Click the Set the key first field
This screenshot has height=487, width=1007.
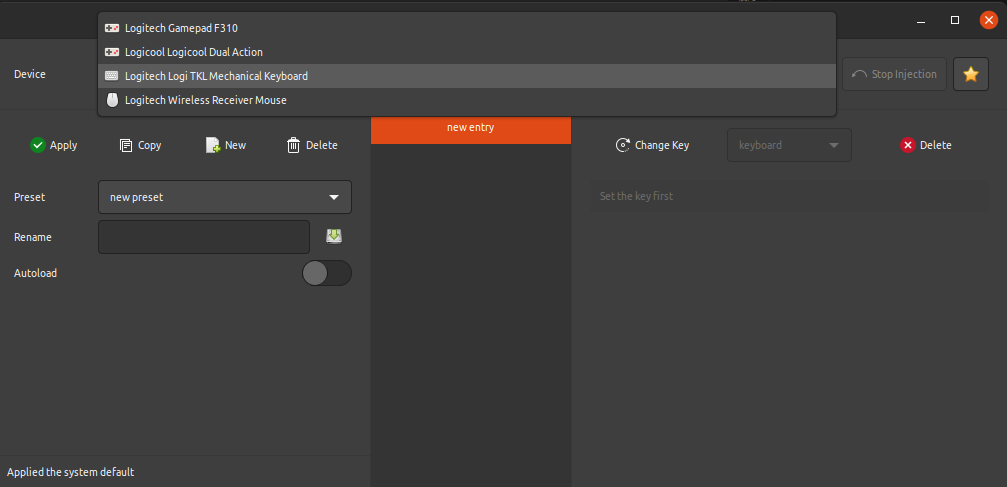coord(789,196)
